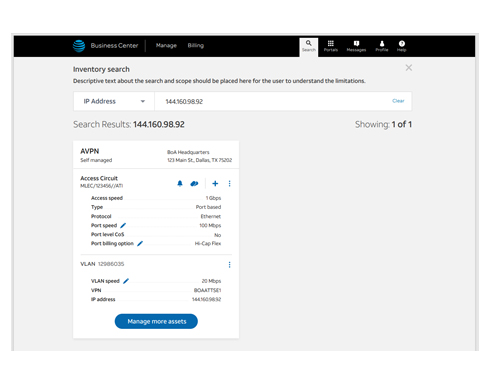Click the Port based type value
This screenshot has height=384, width=490.
[208, 207]
